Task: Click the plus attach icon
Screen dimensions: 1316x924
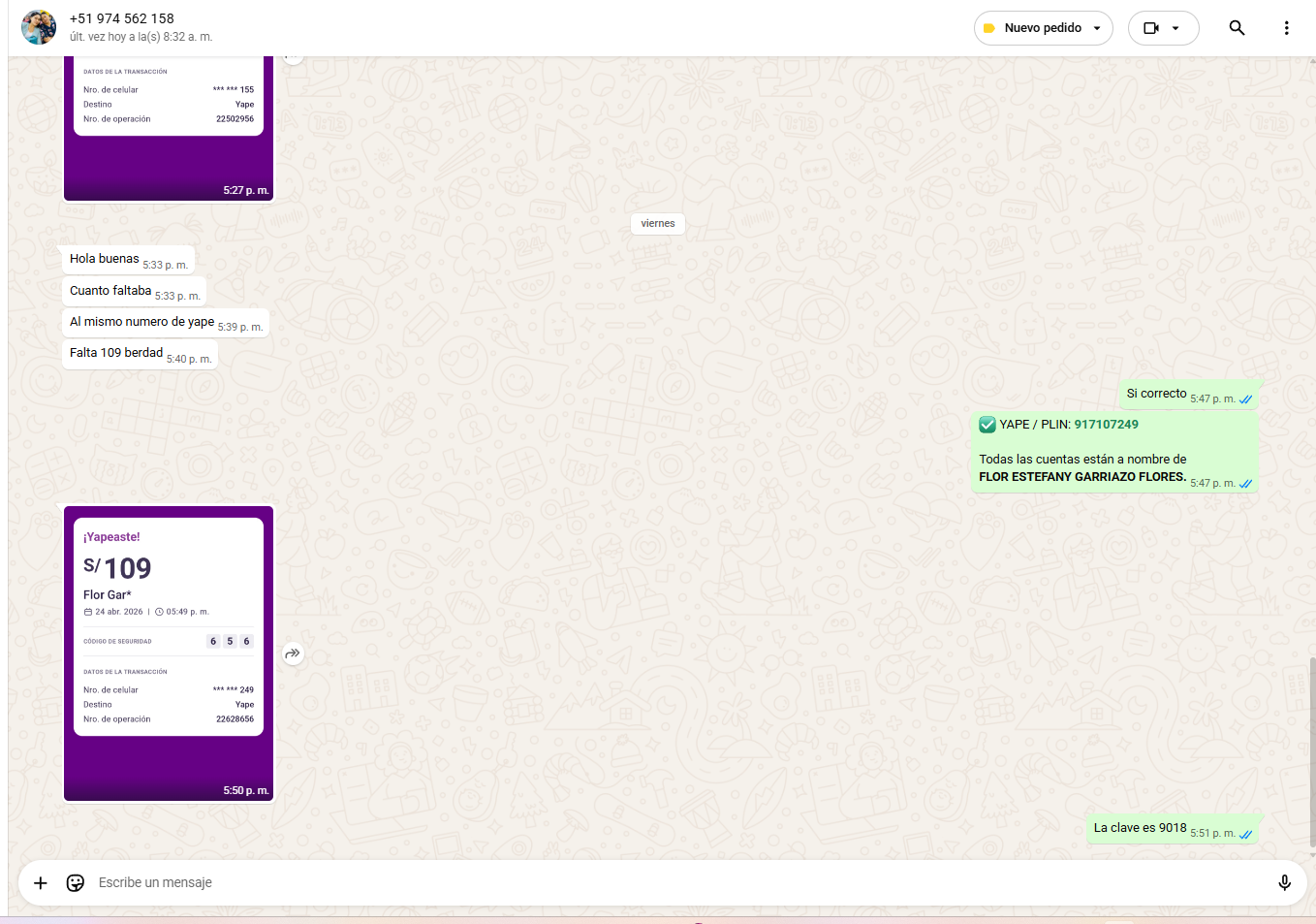Action: [x=41, y=882]
